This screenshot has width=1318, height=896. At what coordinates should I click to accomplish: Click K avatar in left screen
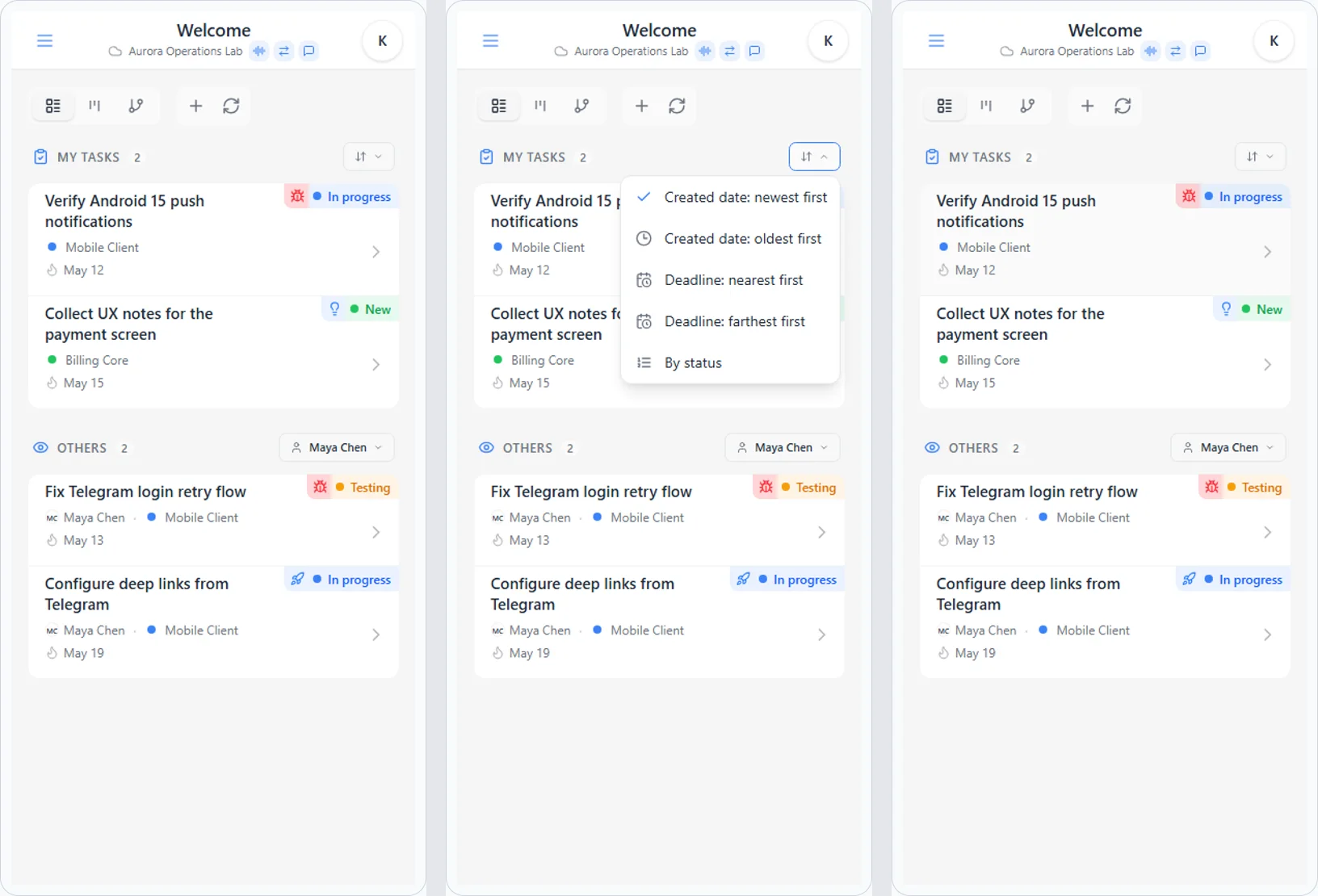pos(383,41)
